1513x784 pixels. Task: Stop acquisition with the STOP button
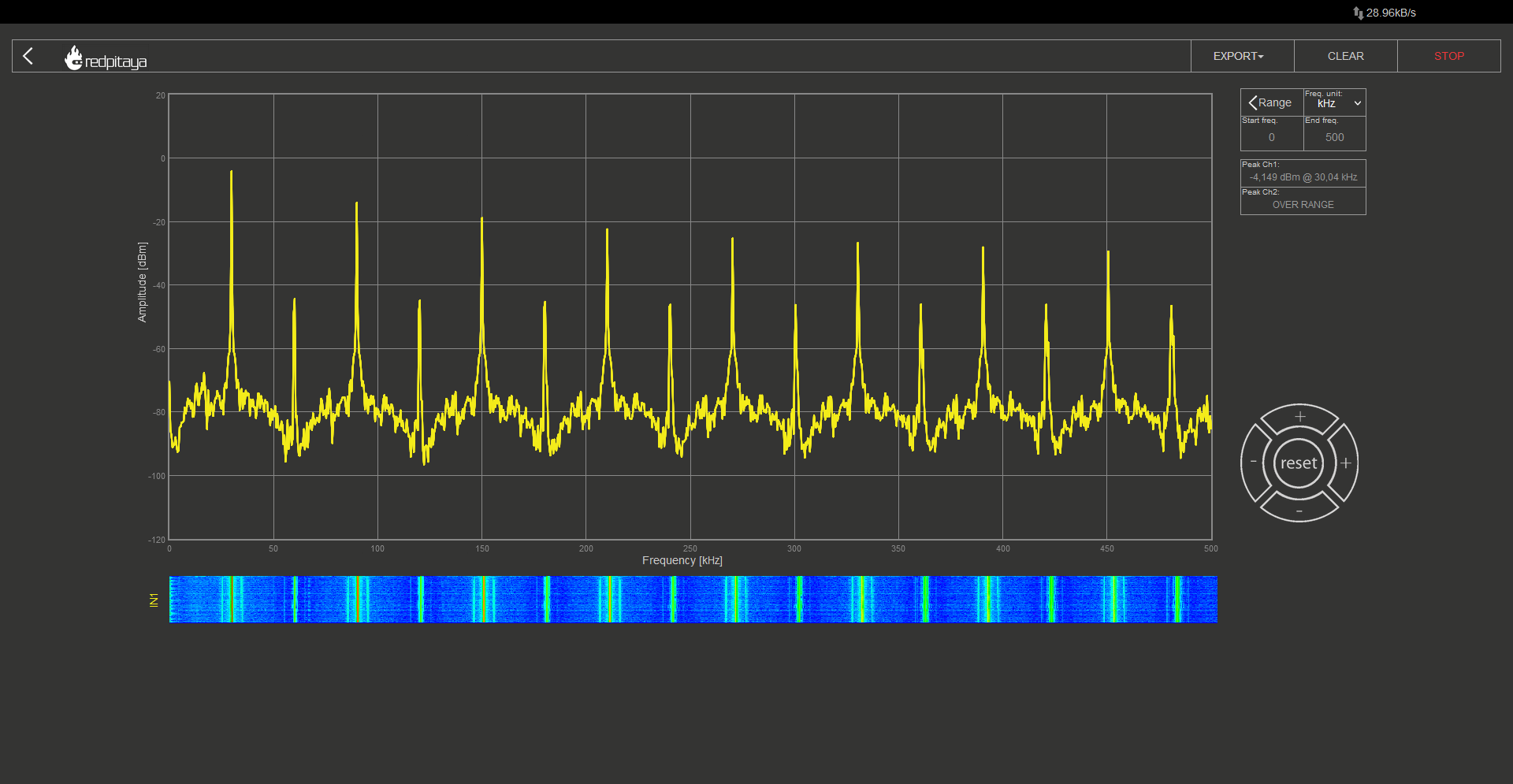(1448, 56)
